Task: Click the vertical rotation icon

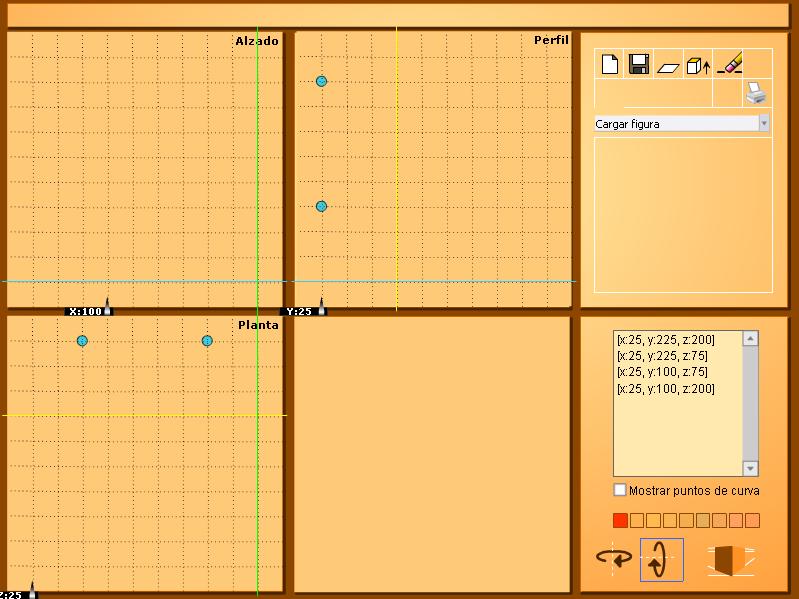Action: pyautogui.click(x=661, y=560)
